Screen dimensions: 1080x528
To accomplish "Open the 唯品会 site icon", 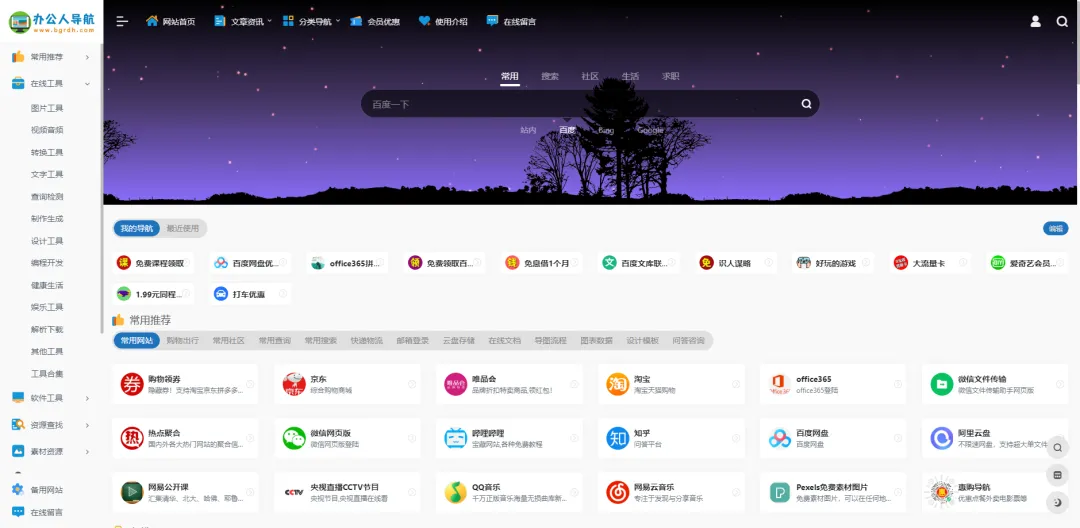I will click(456, 384).
